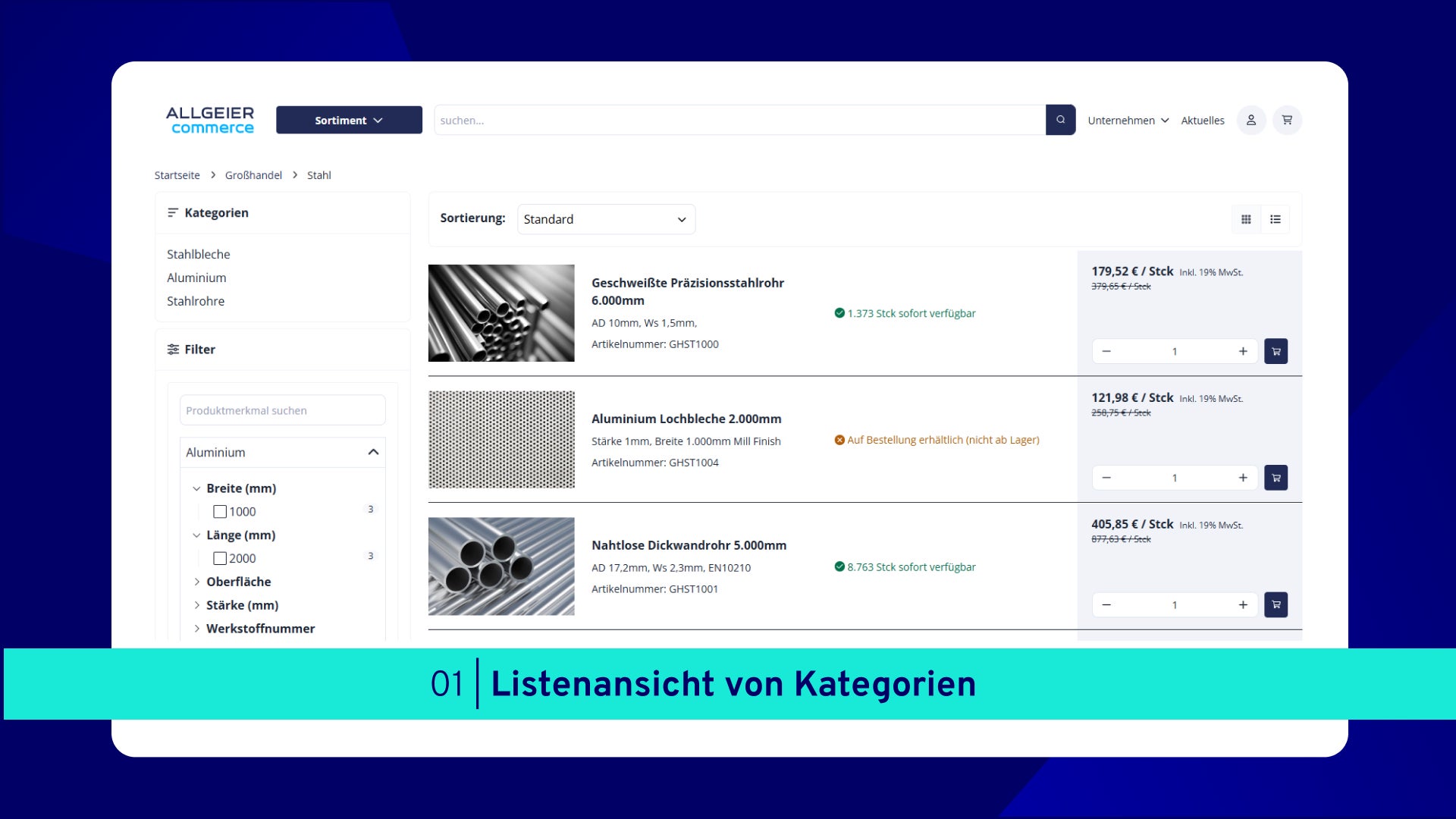Open the user account icon
Image resolution: width=1456 pixels, height=819 pixels.
1250,120
